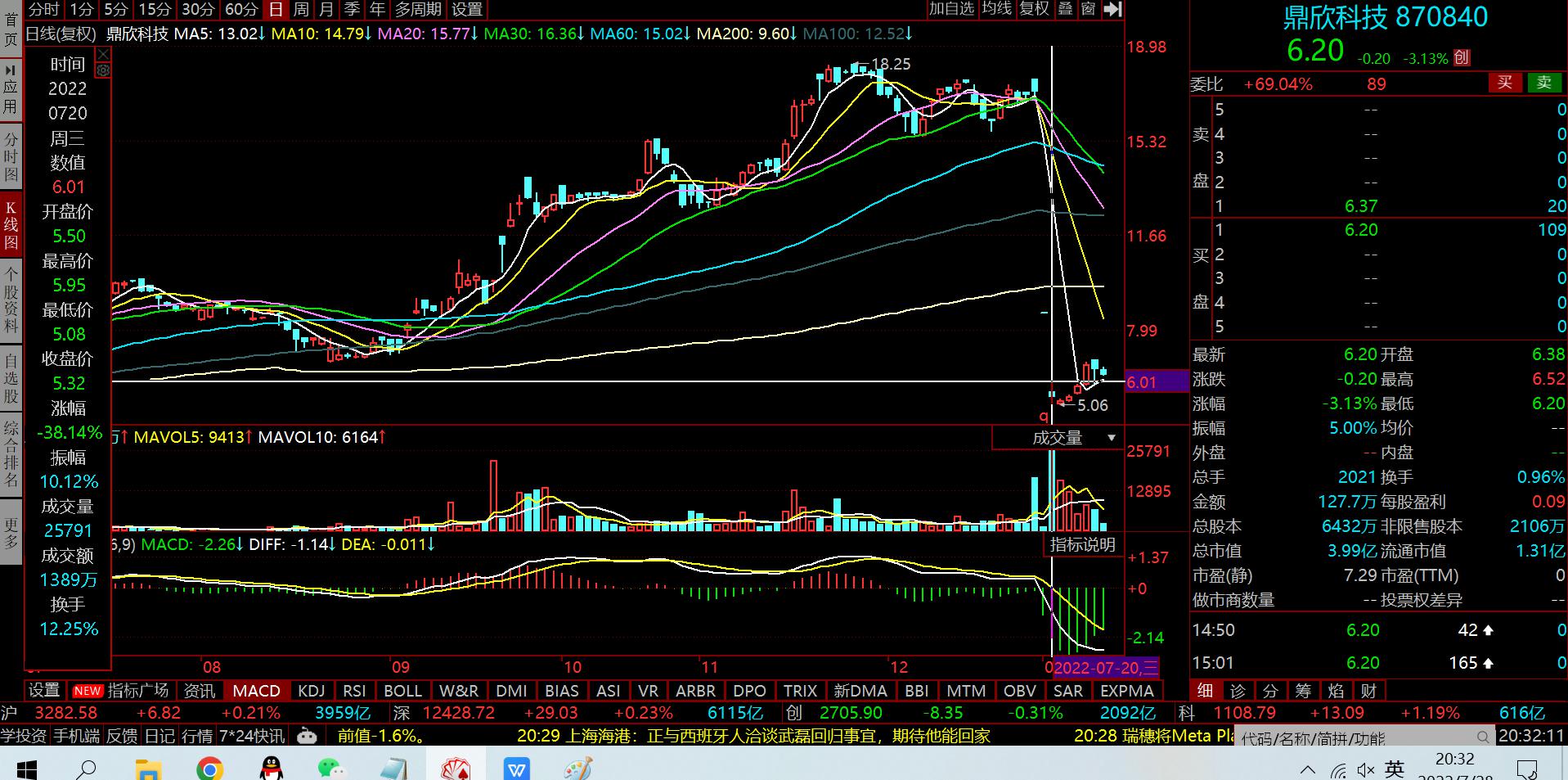This screenshot has height=780, width=1568.
Task: Click the search magnifier in code box
Action: point(1483,737)
